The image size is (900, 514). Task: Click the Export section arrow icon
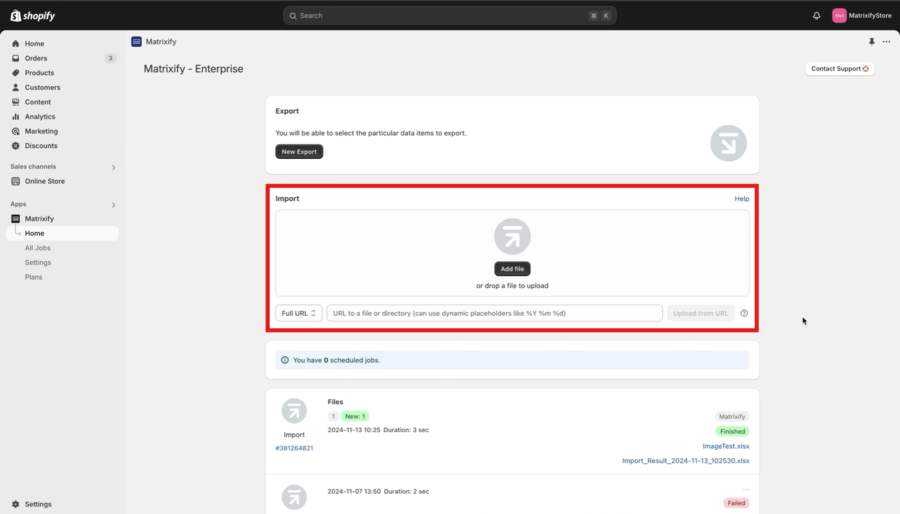coord(728,143)
